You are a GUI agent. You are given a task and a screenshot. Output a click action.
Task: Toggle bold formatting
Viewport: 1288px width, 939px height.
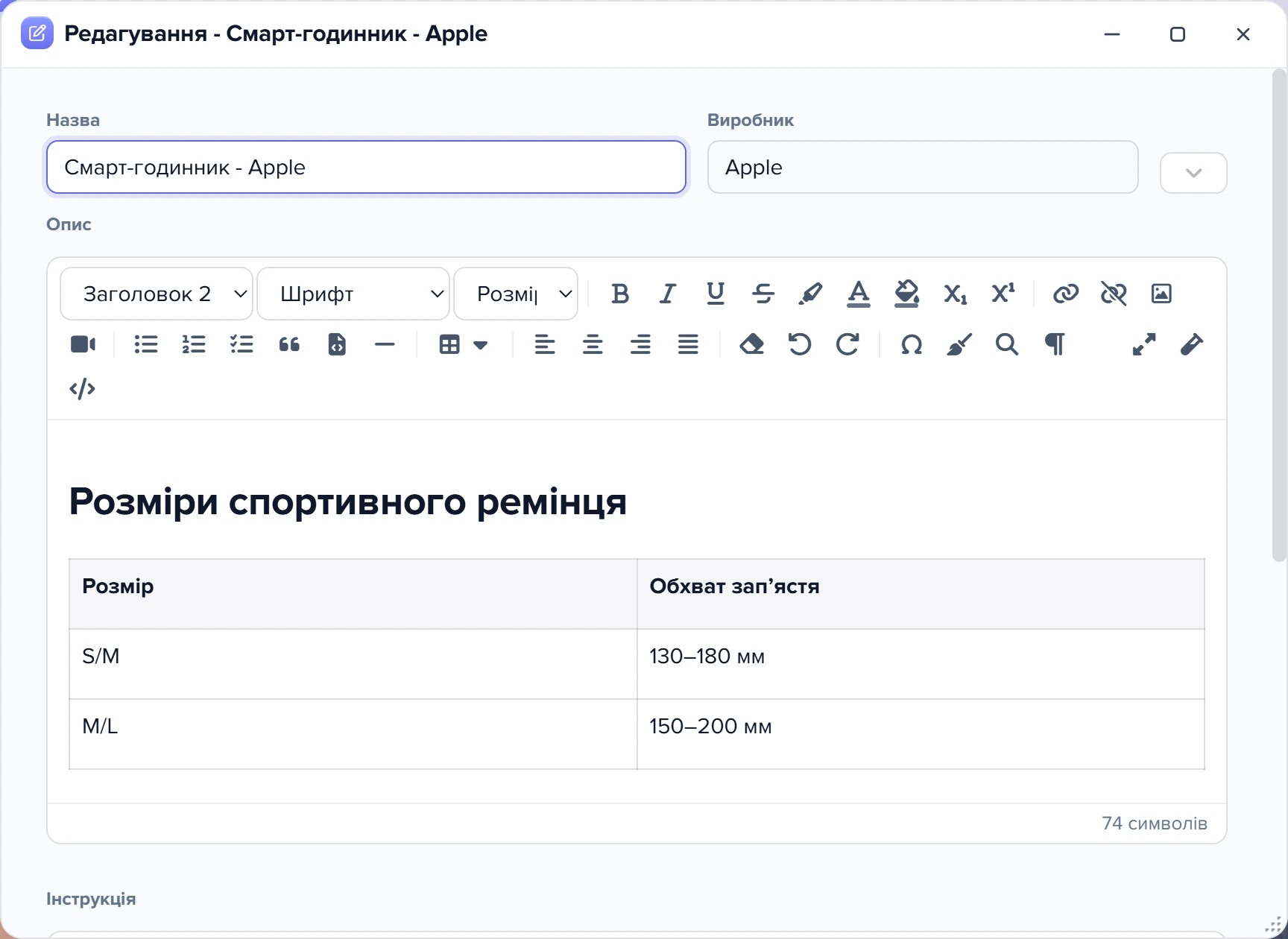coord(620,294)
